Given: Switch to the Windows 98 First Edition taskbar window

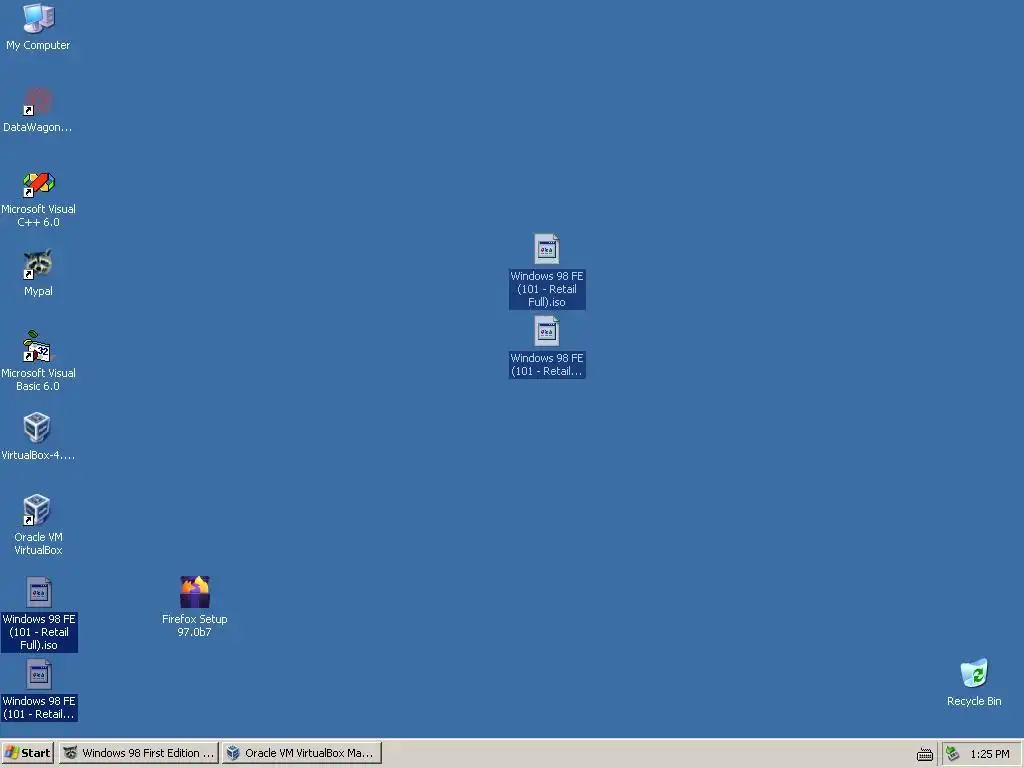Looking at the screenshot, I should tap(138, 753).
